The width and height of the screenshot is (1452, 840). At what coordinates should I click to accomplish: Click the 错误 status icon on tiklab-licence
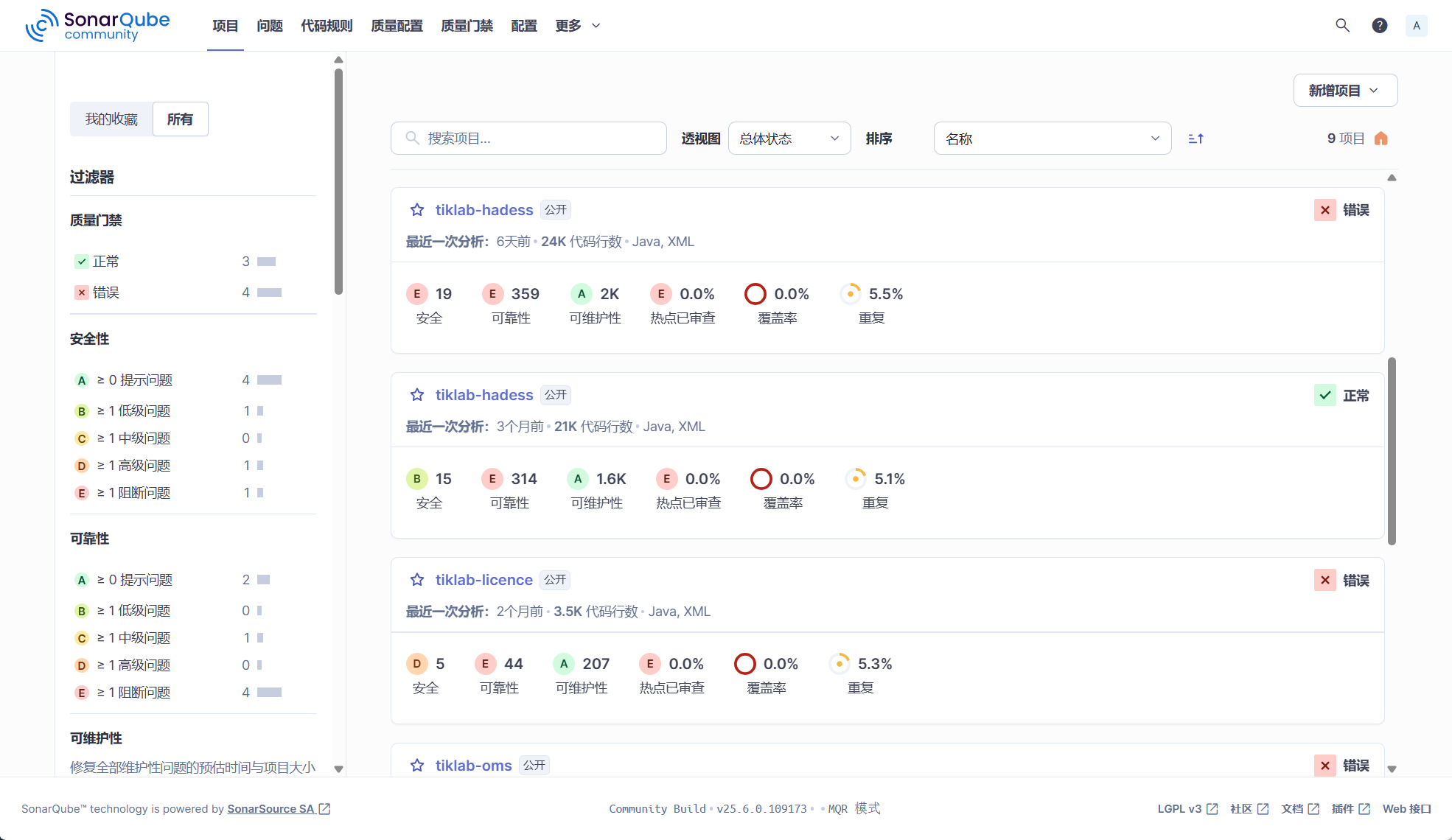click(x=1324, y=580)
